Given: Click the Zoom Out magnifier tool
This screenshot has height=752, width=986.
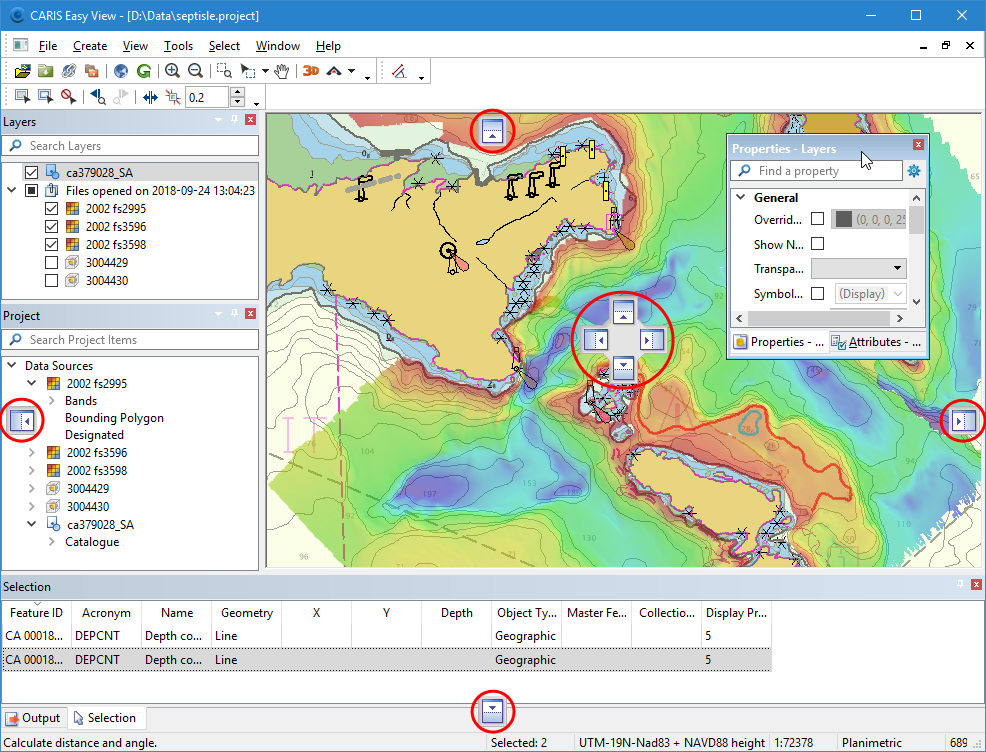Looking at the screenshot, I should (x=195, y=71).
